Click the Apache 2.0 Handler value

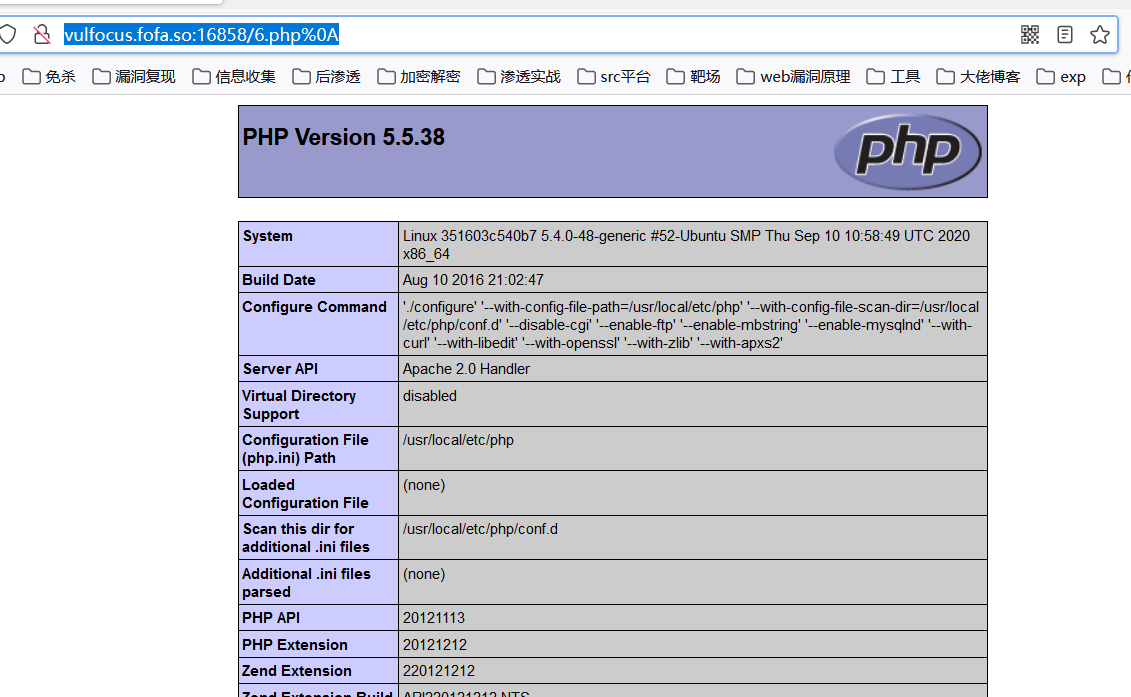click(x=466, y=369)
